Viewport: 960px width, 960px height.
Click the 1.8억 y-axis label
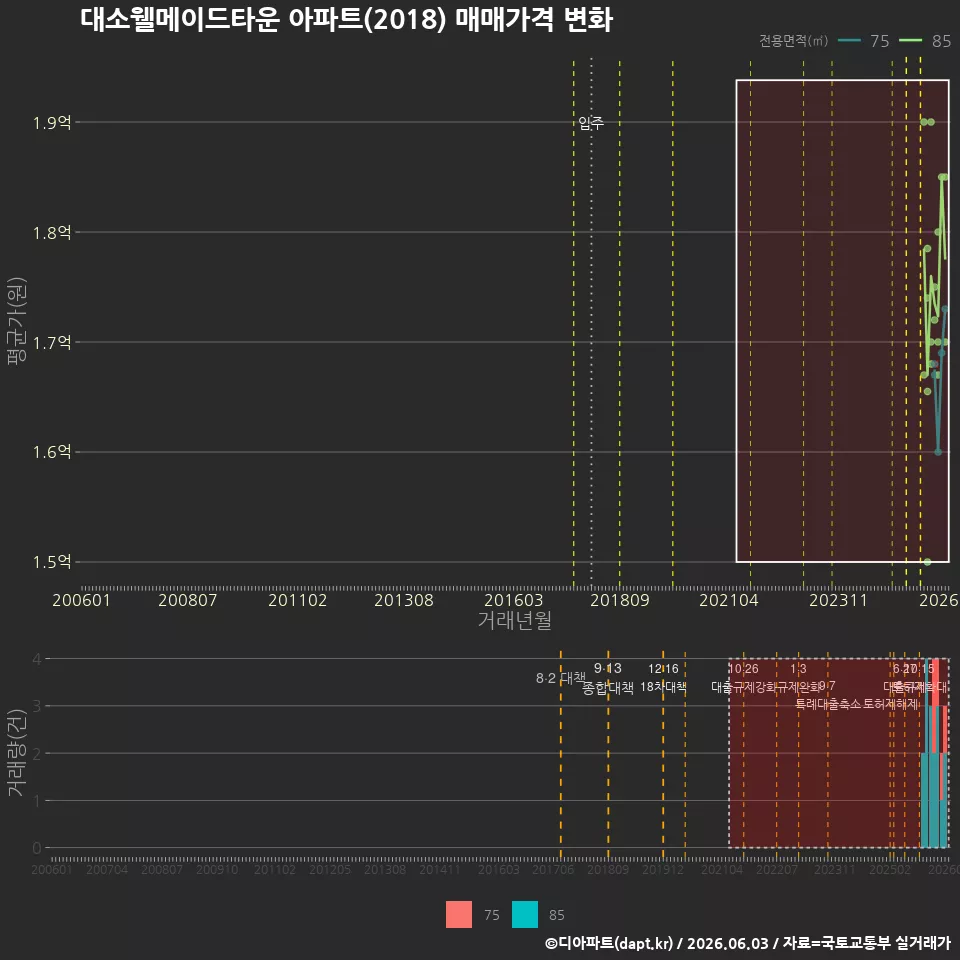(52, 233)
